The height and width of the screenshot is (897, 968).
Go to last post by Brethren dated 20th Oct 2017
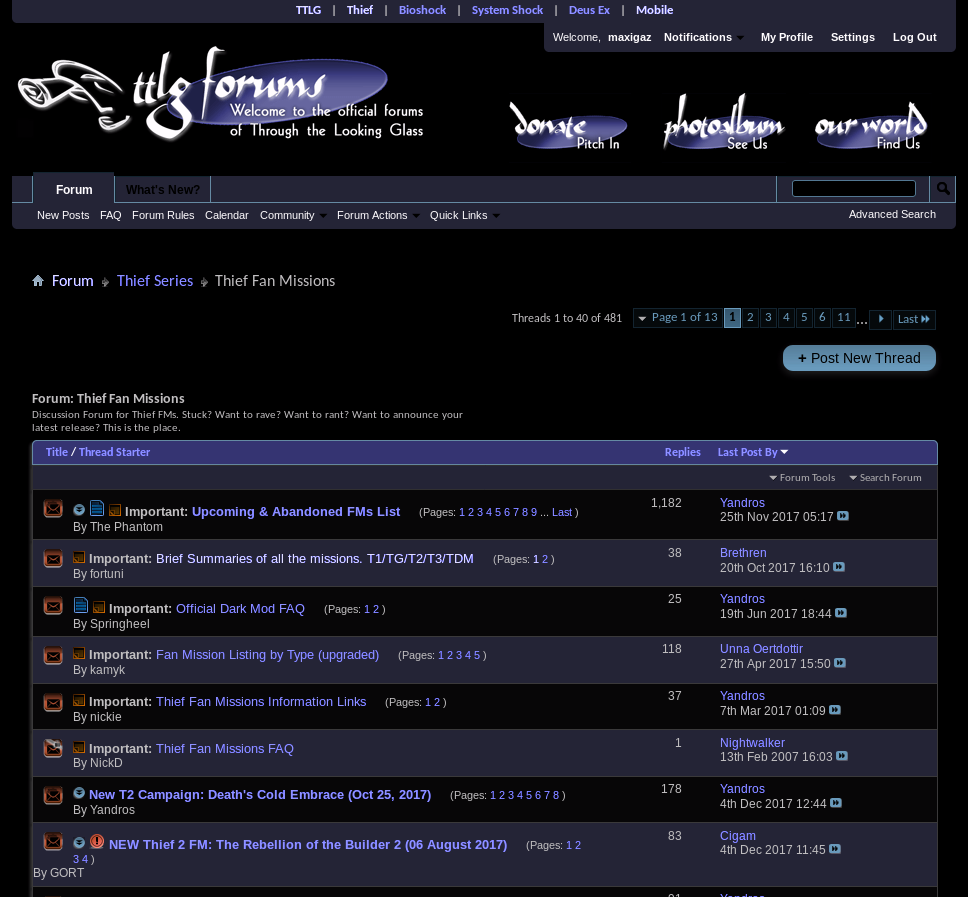click(839, 567)
